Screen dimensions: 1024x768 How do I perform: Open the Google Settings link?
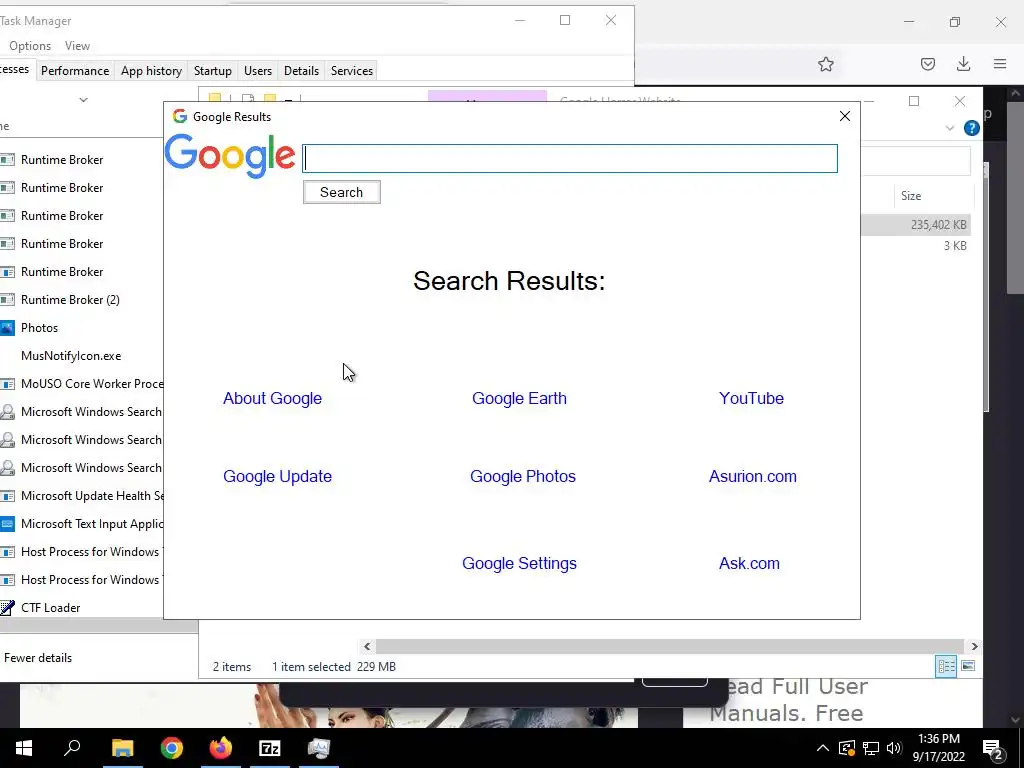click(x=519, y=564)
